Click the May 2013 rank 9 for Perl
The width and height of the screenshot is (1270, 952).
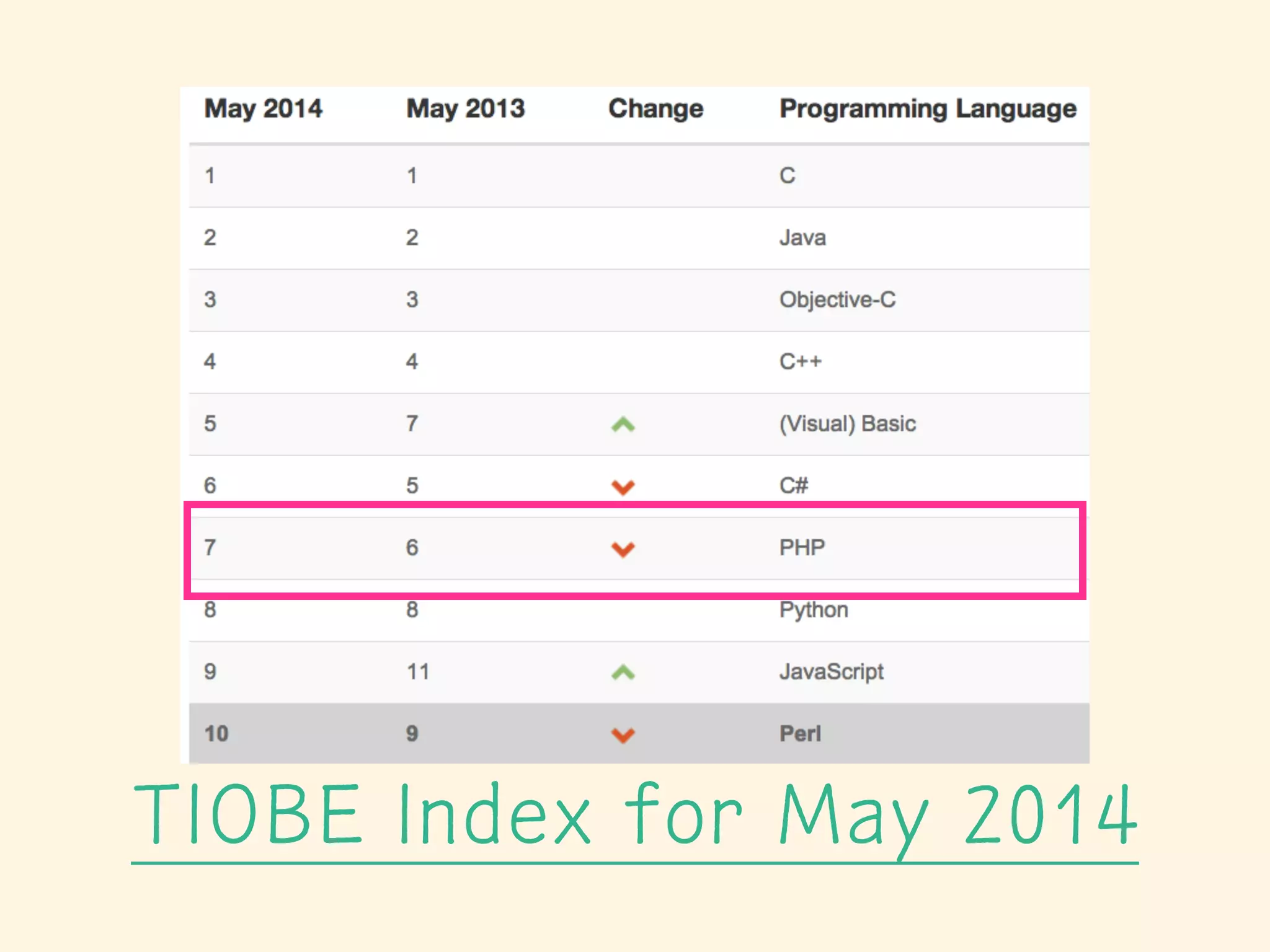[x=412, y=734]
